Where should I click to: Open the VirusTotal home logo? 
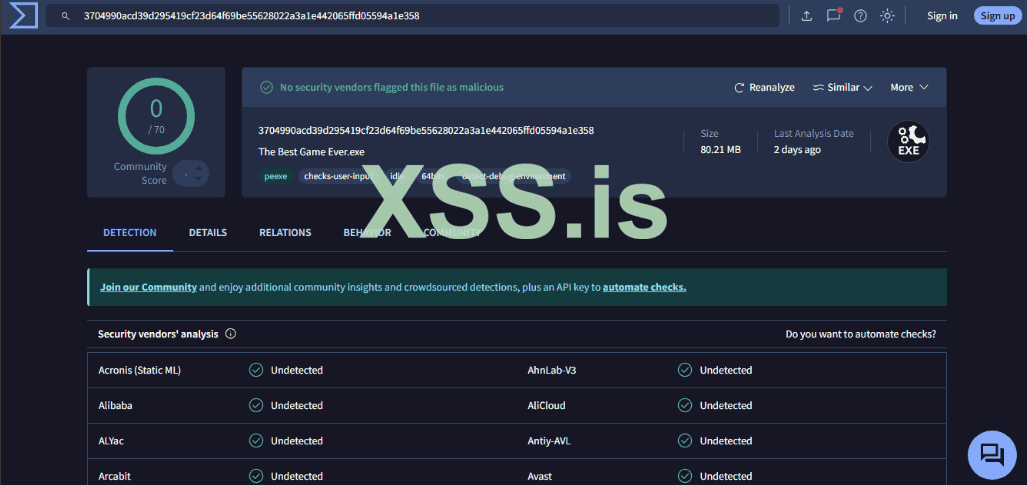click(x=22, y=15)
